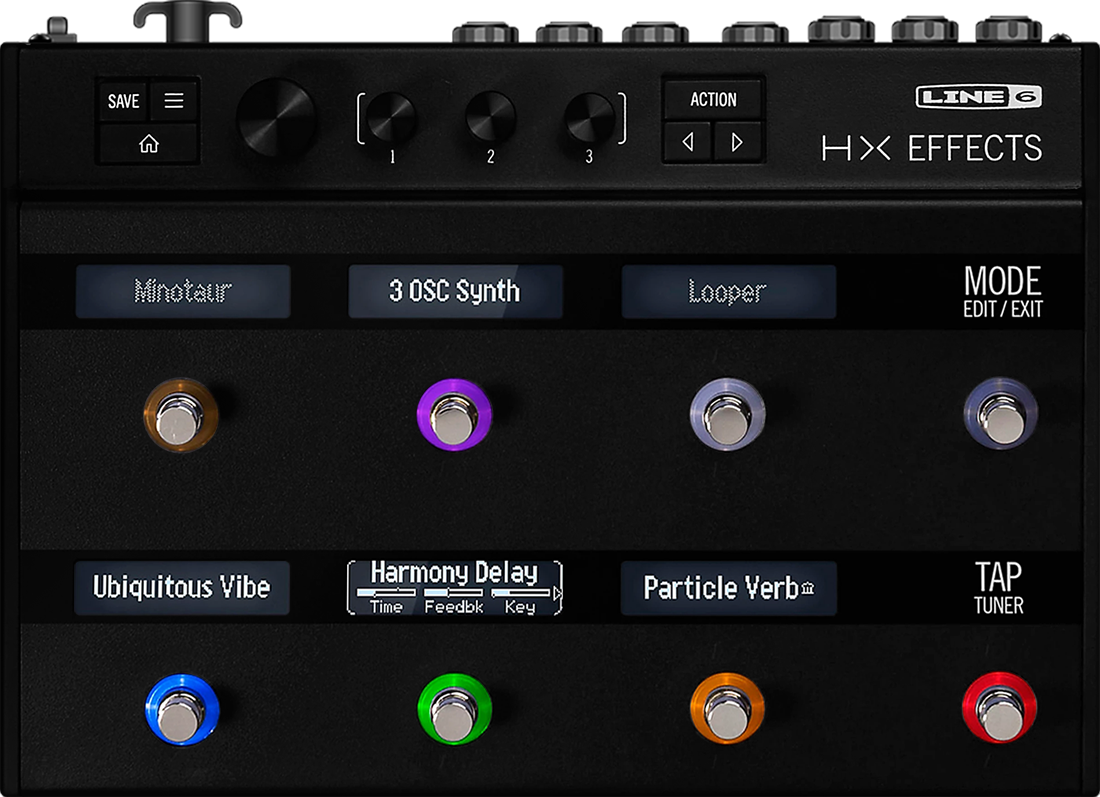Image resolution: width=1100 pixels, height=797 pixels.
Task: Toggle the orange Particle Verb footswitch
Action: (727, 708)
